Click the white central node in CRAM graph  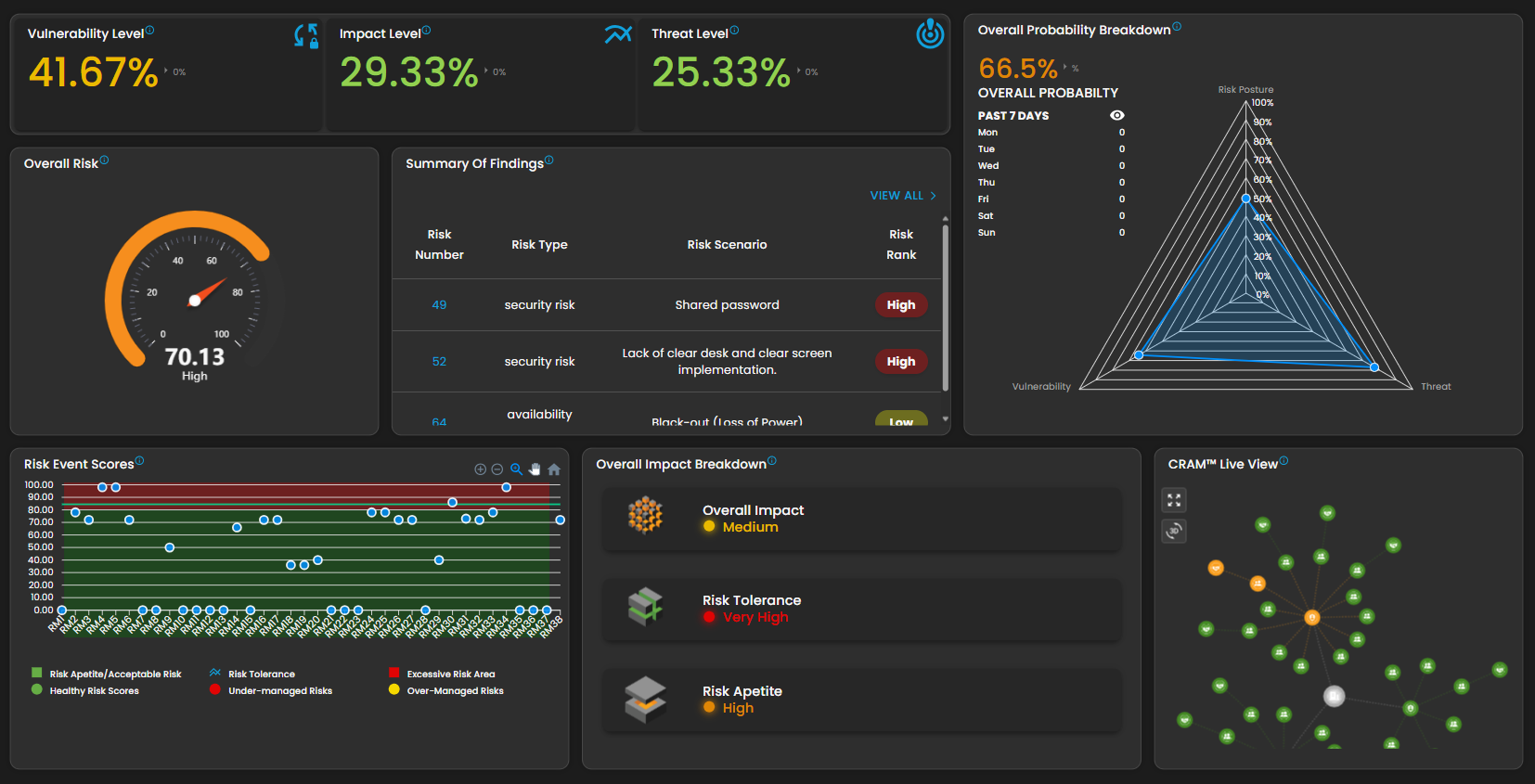[1334, 696]
